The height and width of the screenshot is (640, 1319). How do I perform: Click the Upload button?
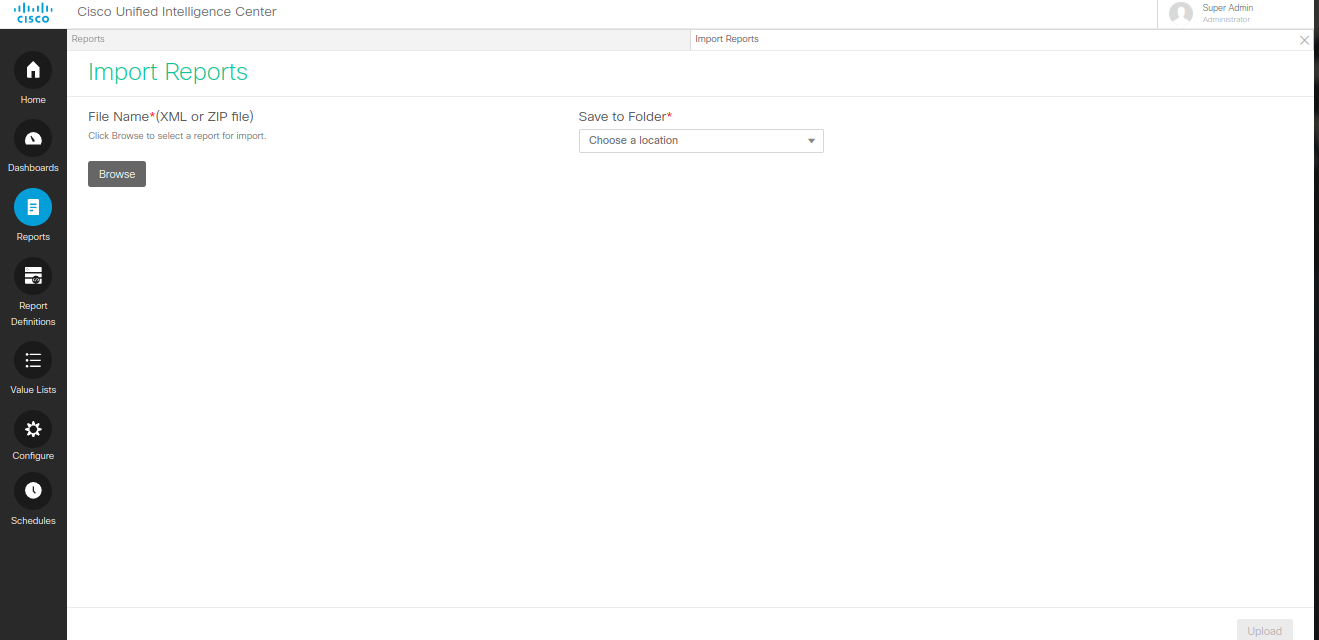point(1264,630)
